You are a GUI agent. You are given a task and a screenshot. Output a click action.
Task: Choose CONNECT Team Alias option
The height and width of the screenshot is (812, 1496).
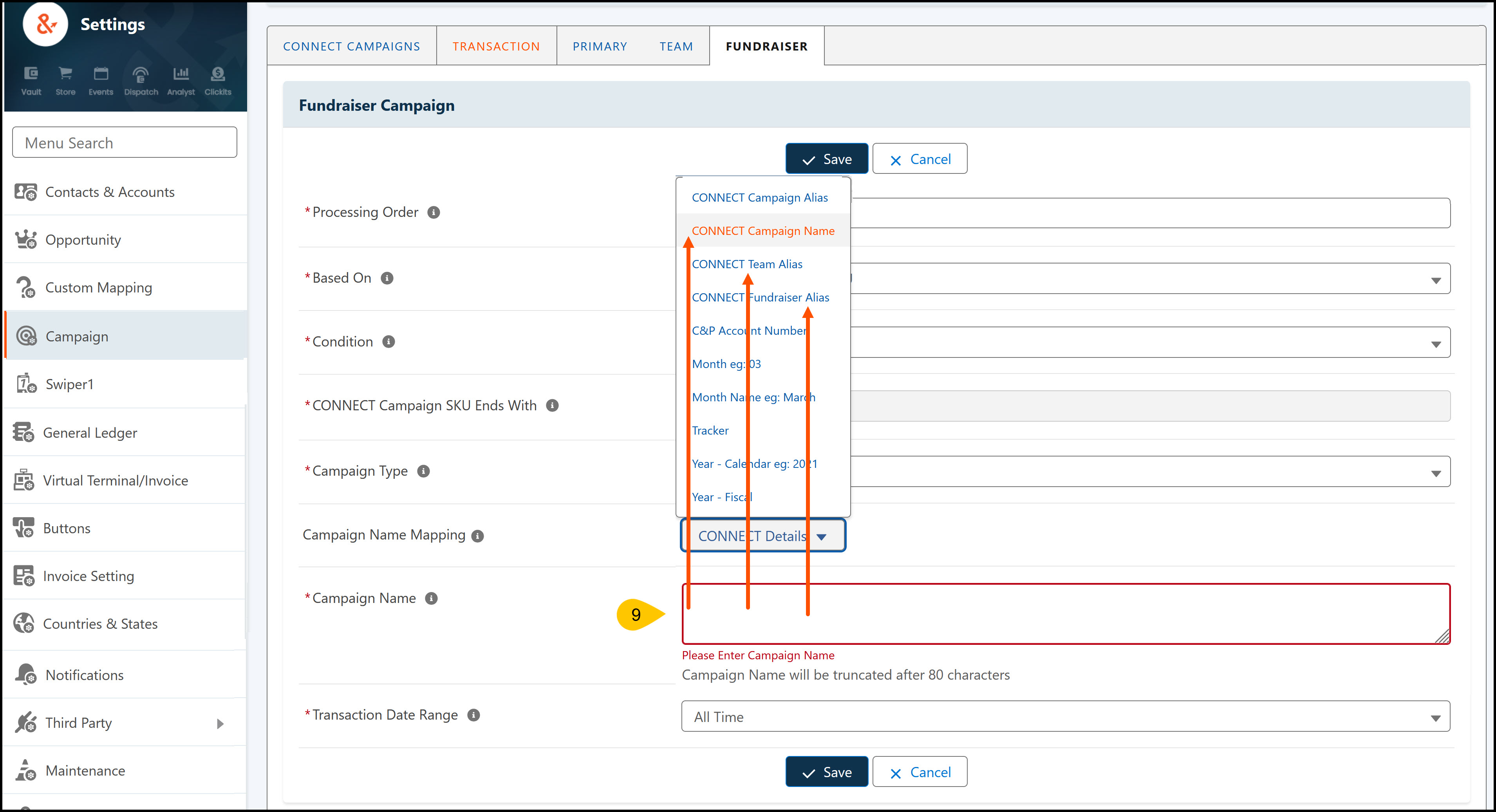coord(763,264)
